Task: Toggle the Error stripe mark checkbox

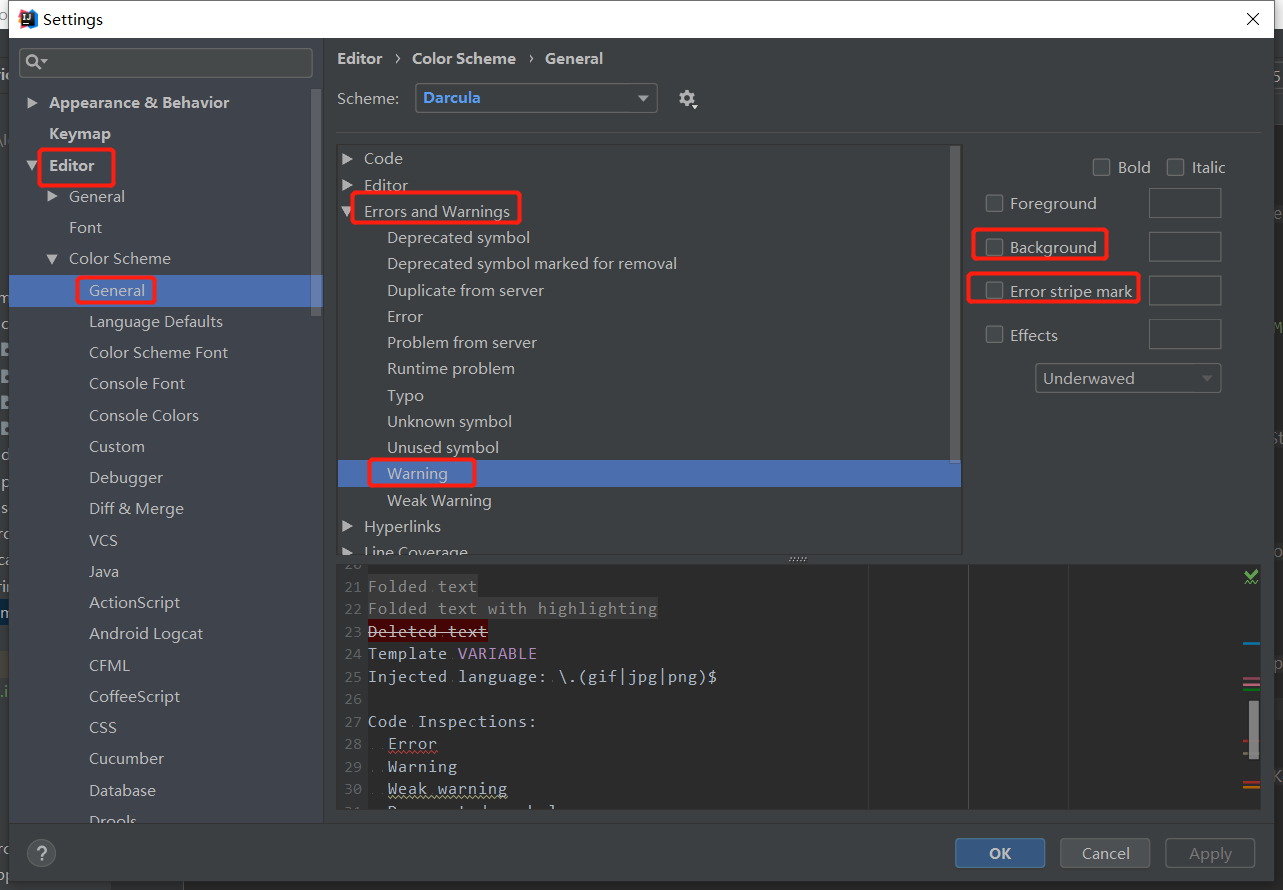Action: (x=994, y=289)
